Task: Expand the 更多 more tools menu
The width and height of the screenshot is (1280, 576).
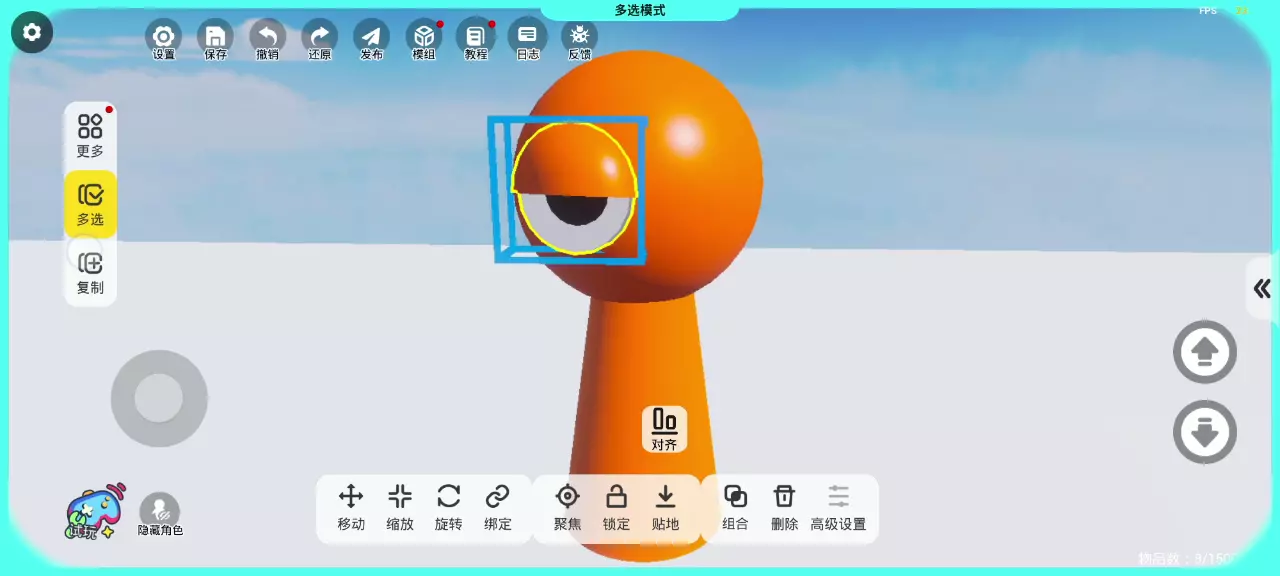Action: pyautogui.click(x=90, y=135)
